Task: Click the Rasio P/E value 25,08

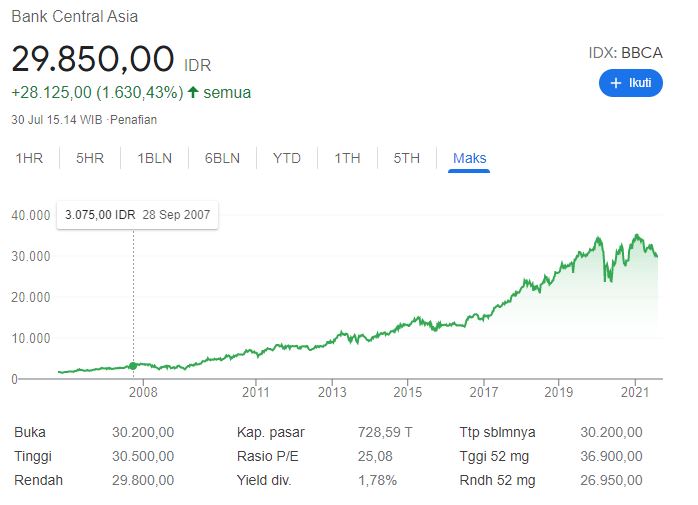Action: (374, 457)
